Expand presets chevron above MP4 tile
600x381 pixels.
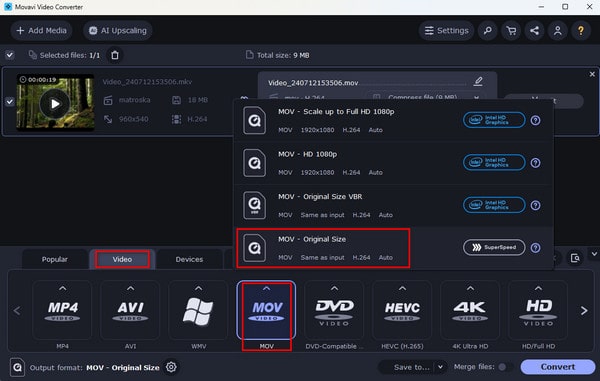click(x=63, y=288)
